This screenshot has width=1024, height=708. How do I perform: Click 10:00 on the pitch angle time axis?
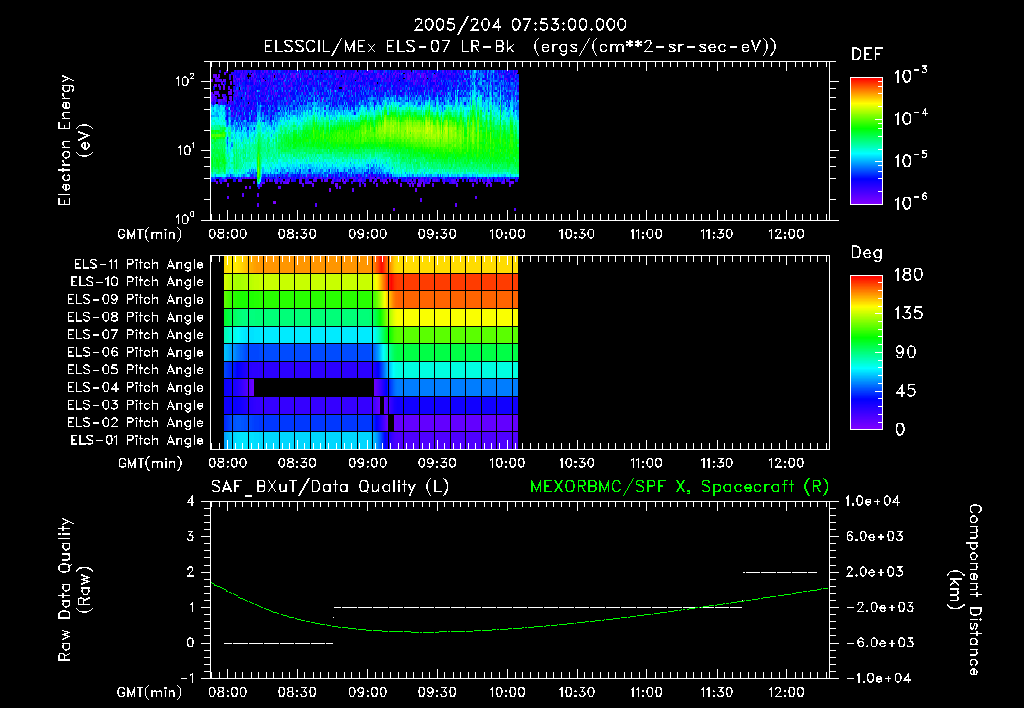(507, 463)
